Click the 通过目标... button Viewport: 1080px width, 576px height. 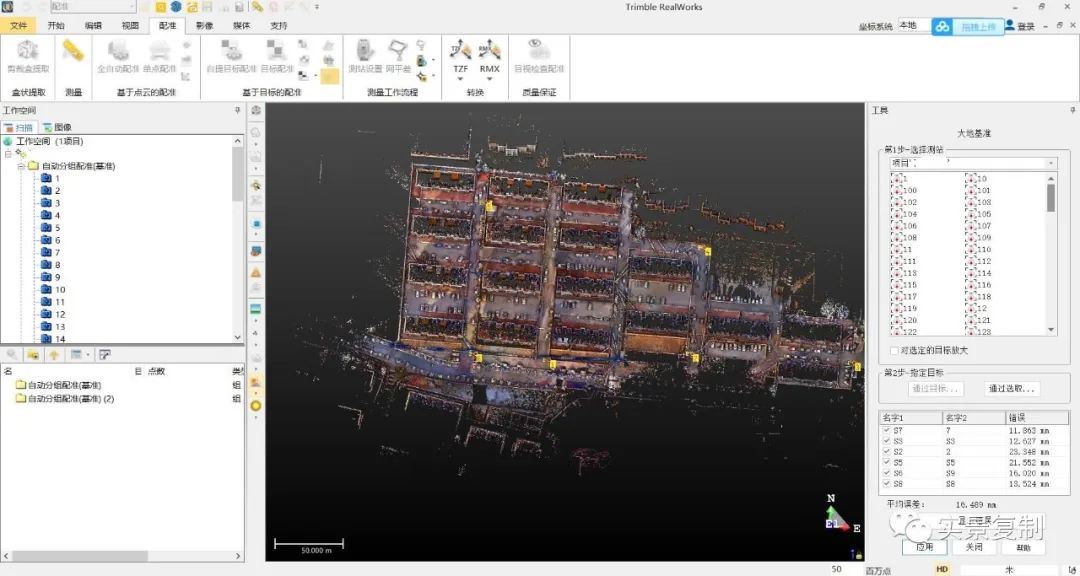pyautogui.click(x=935, y=389)
